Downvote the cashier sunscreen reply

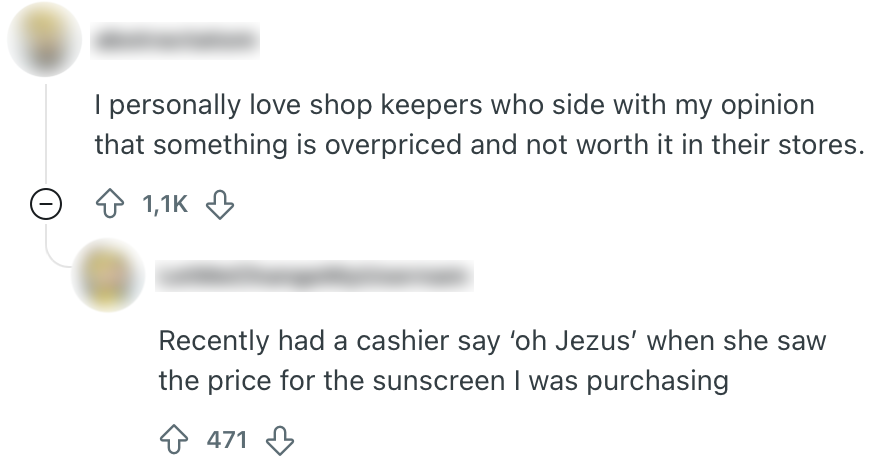click(280, 439)
